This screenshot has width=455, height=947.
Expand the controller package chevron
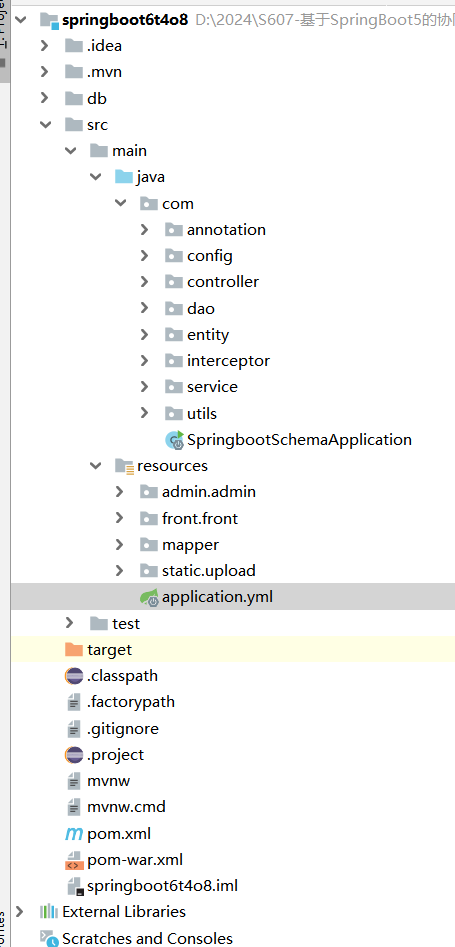144,281
